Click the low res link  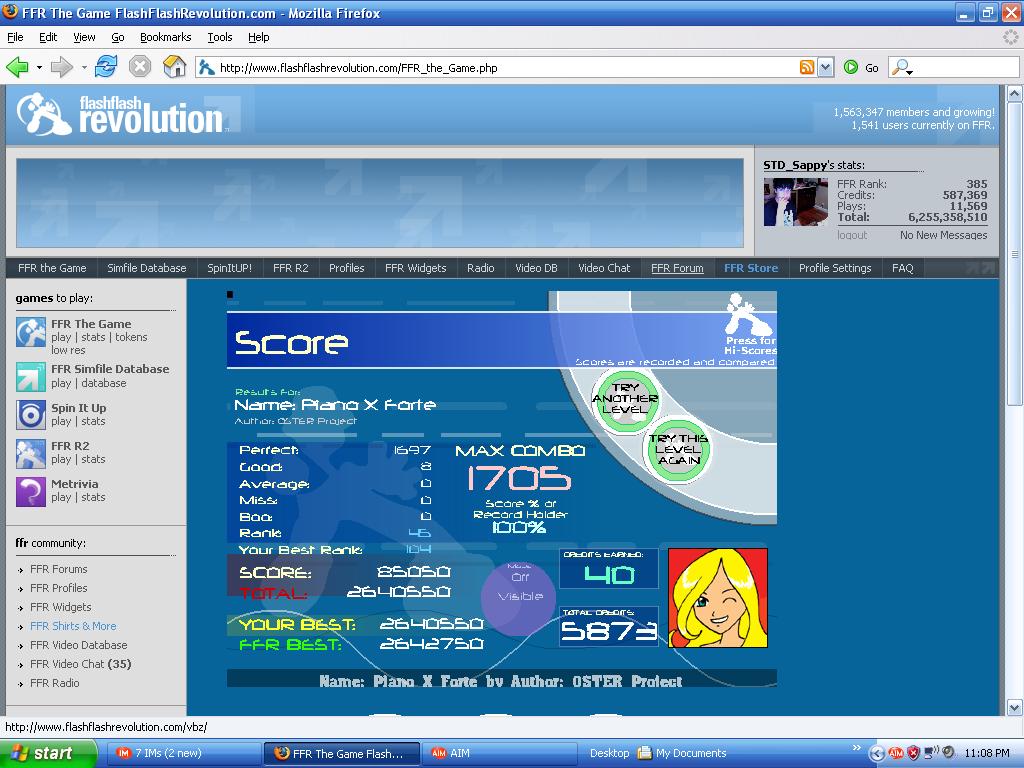68,350
